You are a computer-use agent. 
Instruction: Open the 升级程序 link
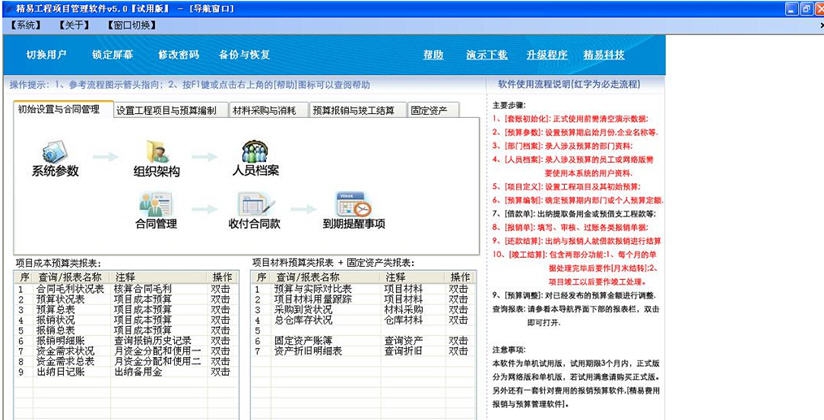tap(547, 55)
